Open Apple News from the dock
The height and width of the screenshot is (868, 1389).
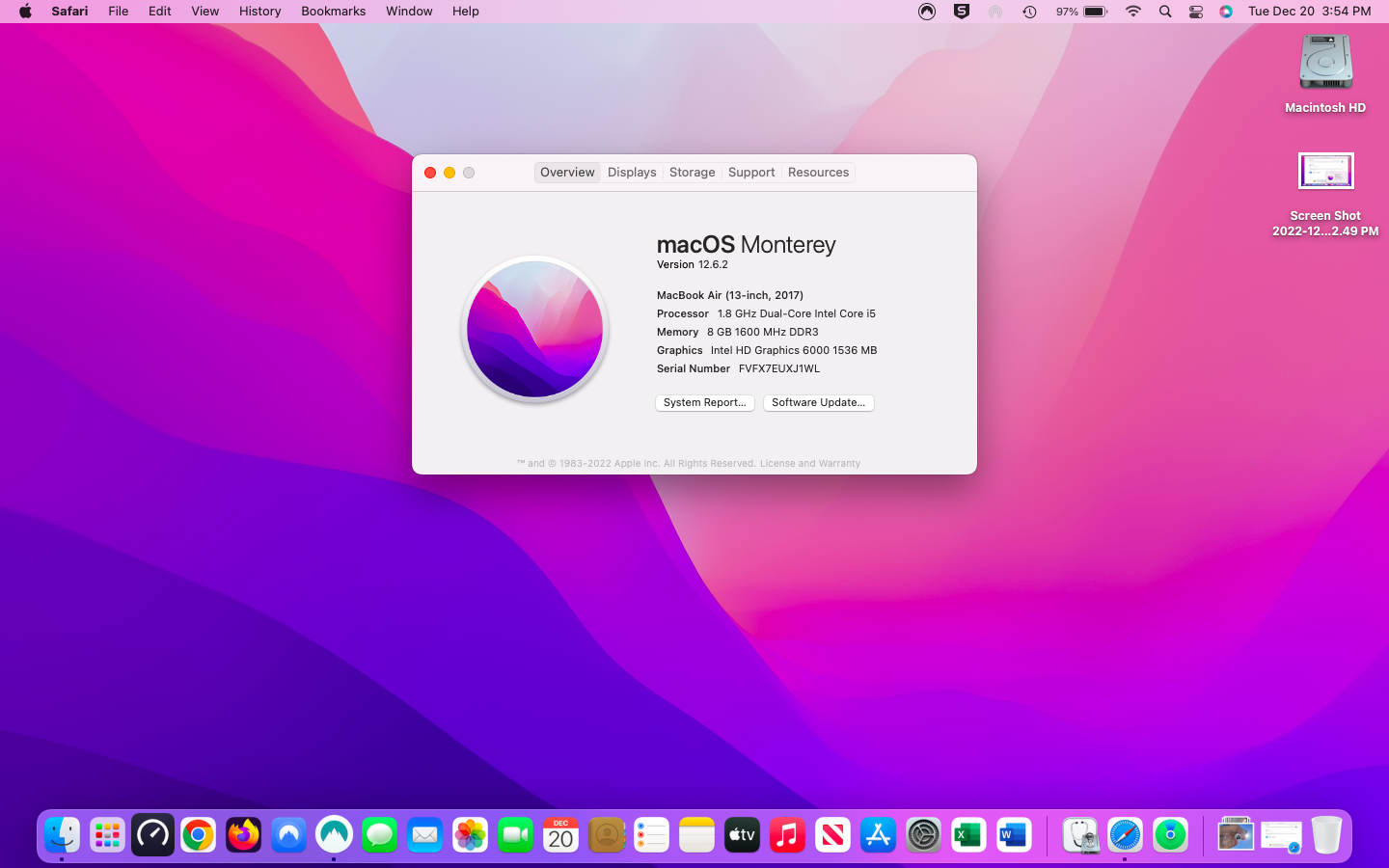pos(832,835)
